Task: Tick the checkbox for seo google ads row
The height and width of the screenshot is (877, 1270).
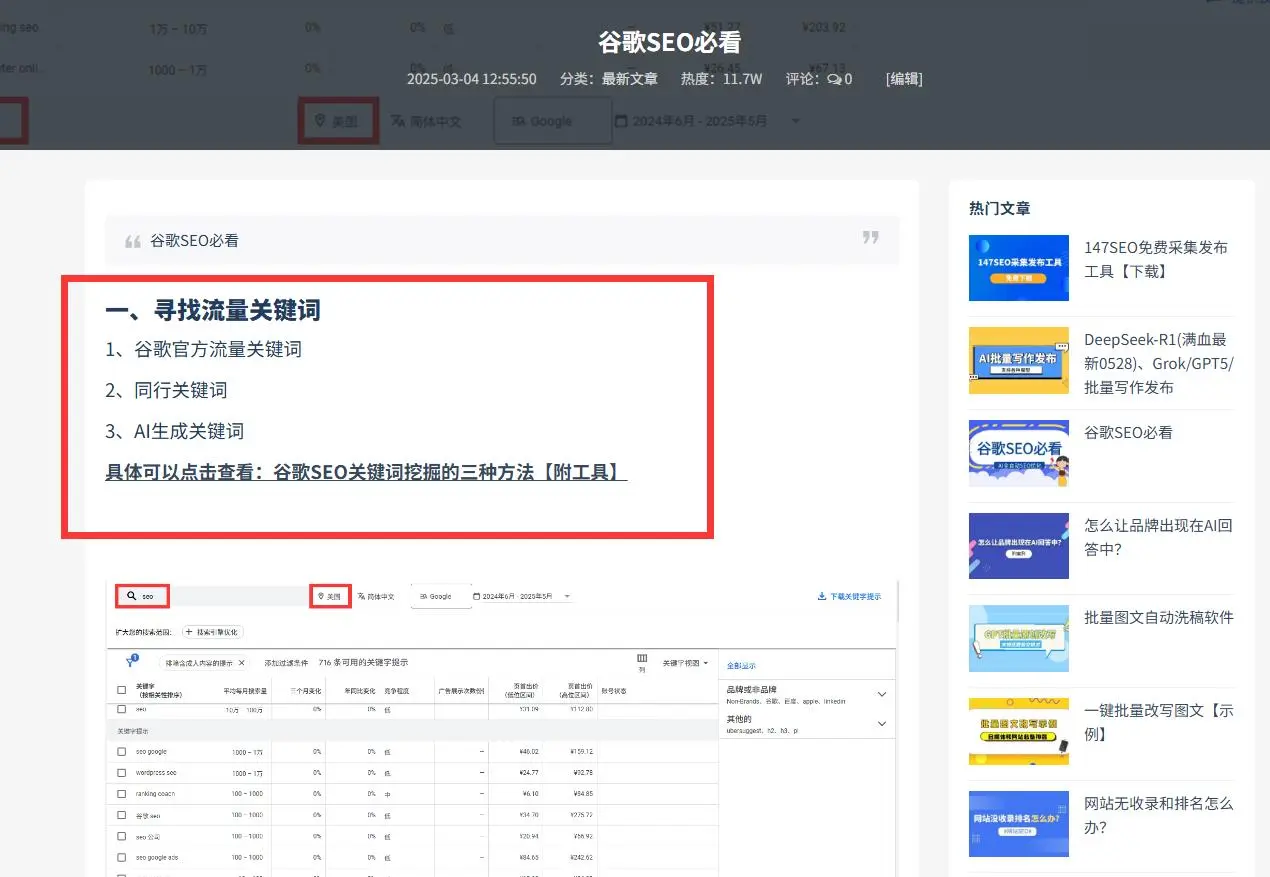Action: click(122, 858)
